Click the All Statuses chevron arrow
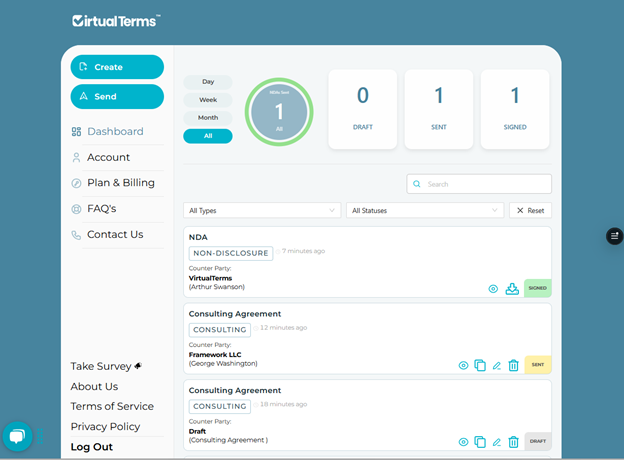The height and width of the screenshot is (460, 624). (494, 211)
